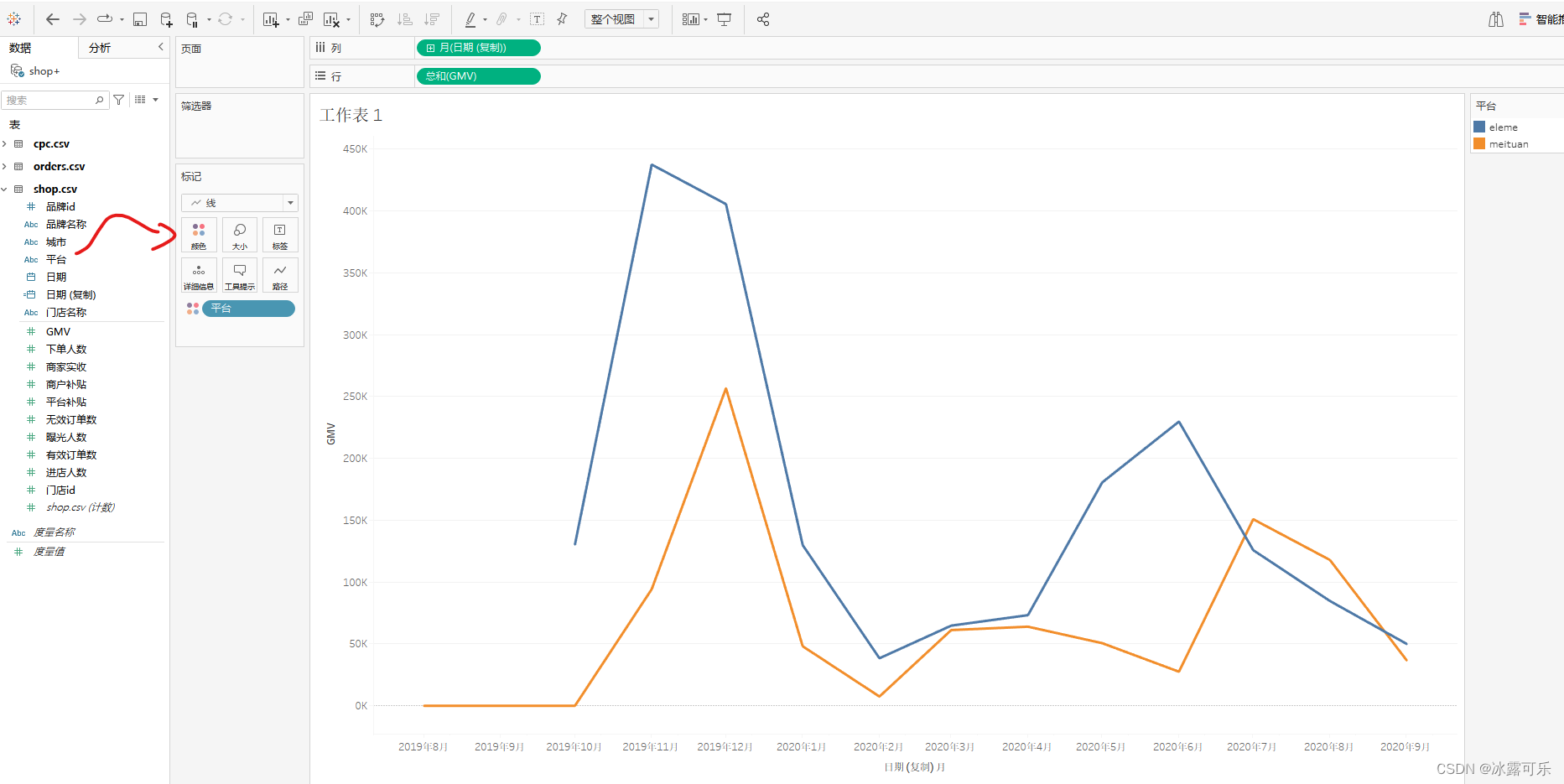The width and height of the screenshot is (1564, 784).
Task: Undo with the back arrow icon
Action: [53, 19]
